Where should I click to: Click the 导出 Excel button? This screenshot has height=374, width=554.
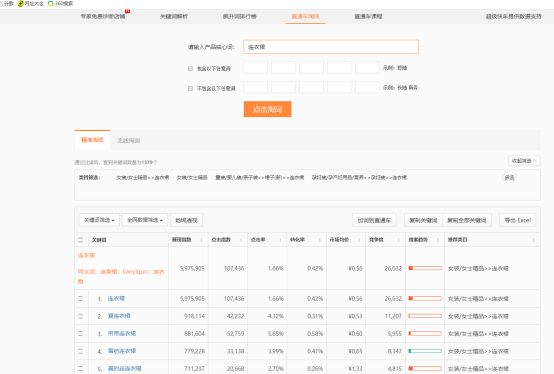[518, 220]
